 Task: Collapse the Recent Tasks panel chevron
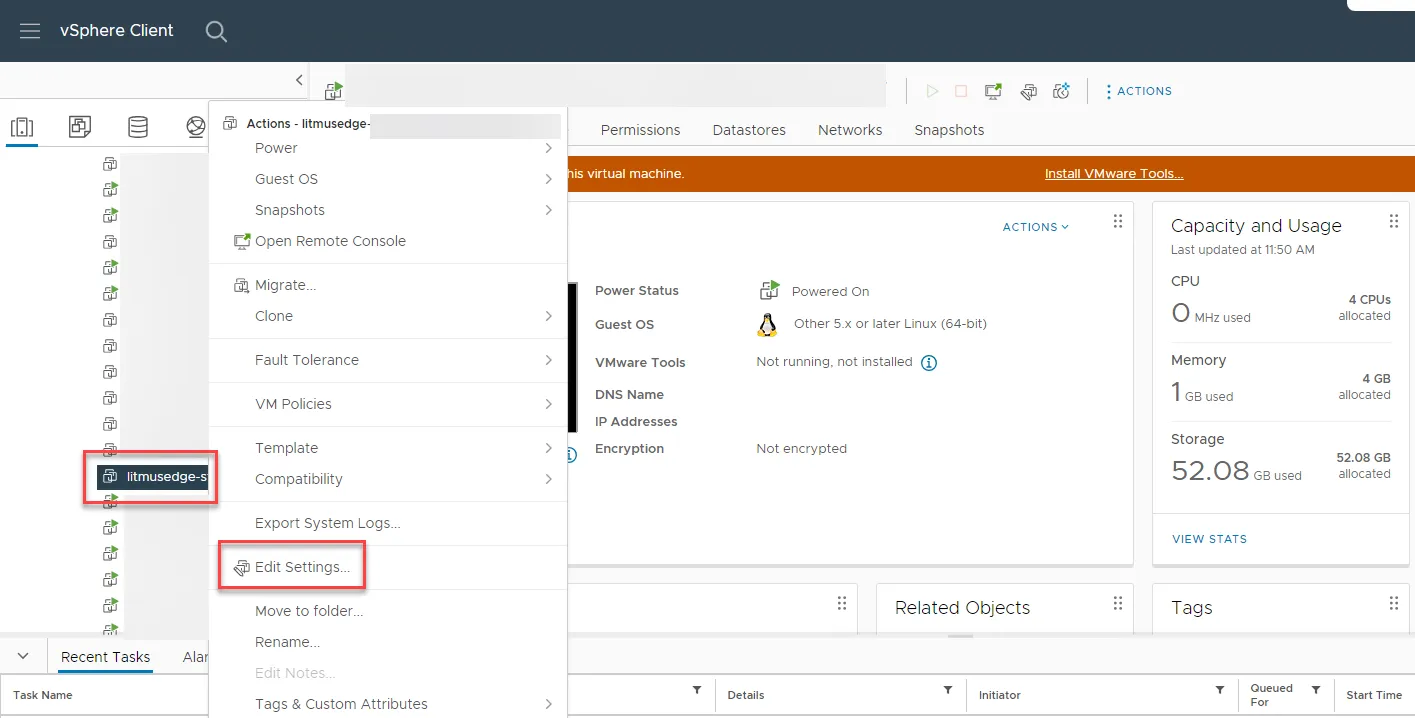(x=22, y=656)
